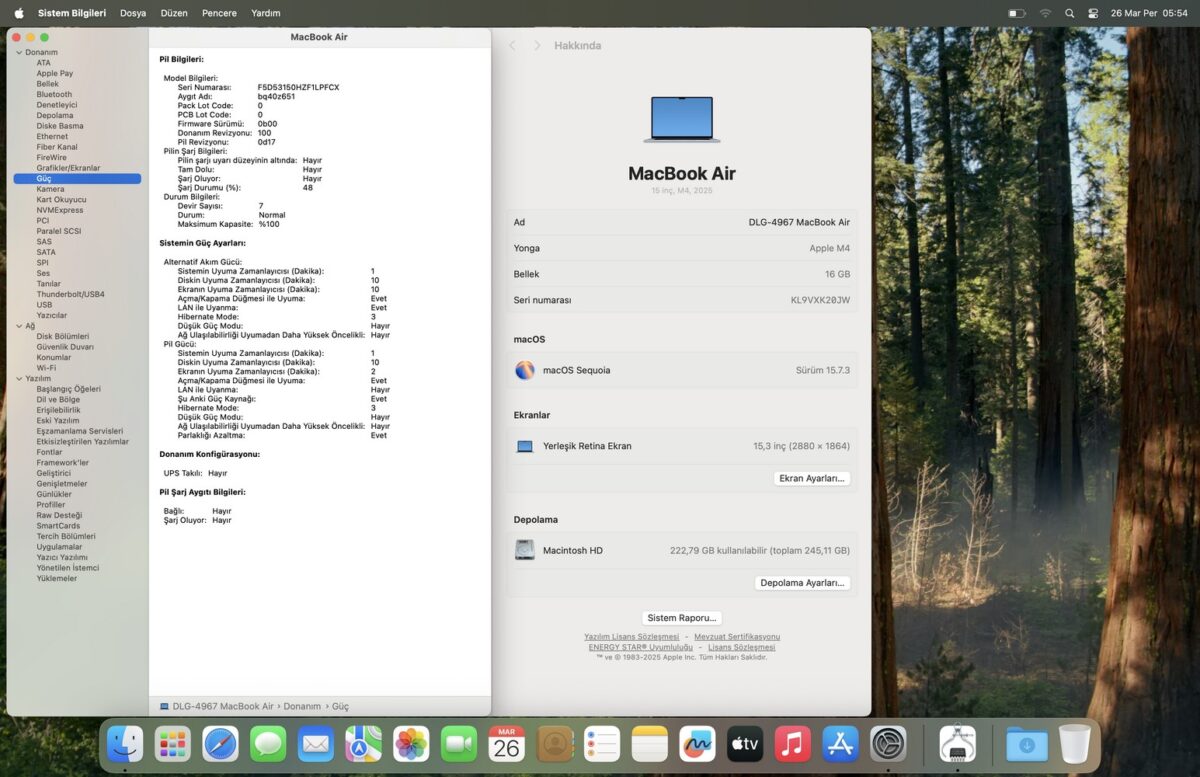
Task: Open Finder from the Dock
Action: click(125, 744)
